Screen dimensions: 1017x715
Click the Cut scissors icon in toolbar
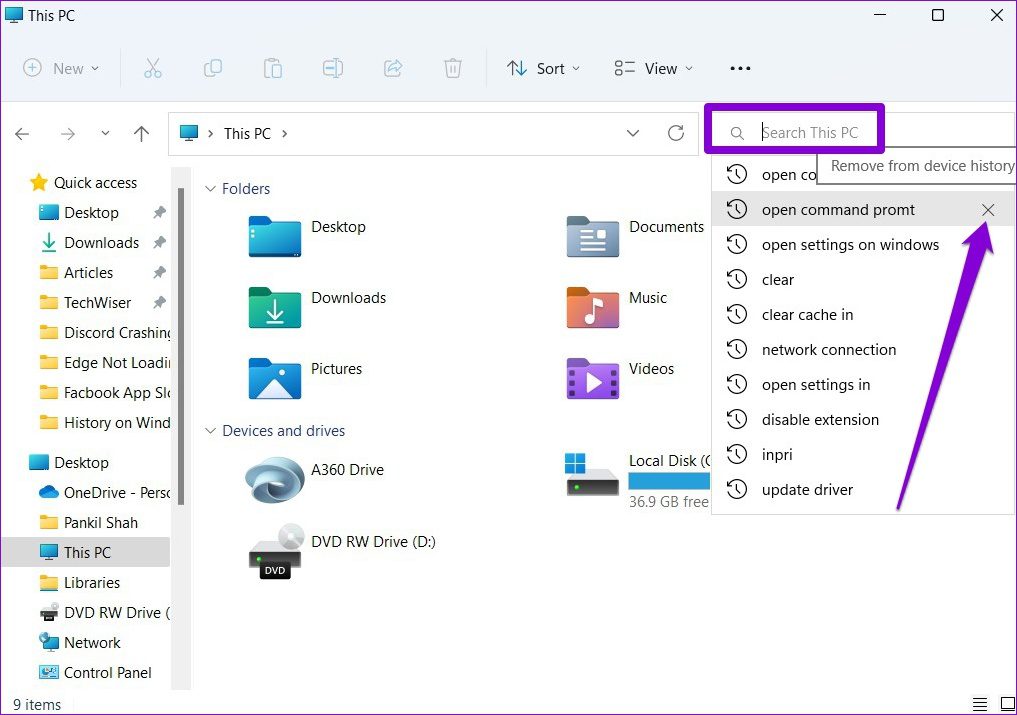click(152, 68)
